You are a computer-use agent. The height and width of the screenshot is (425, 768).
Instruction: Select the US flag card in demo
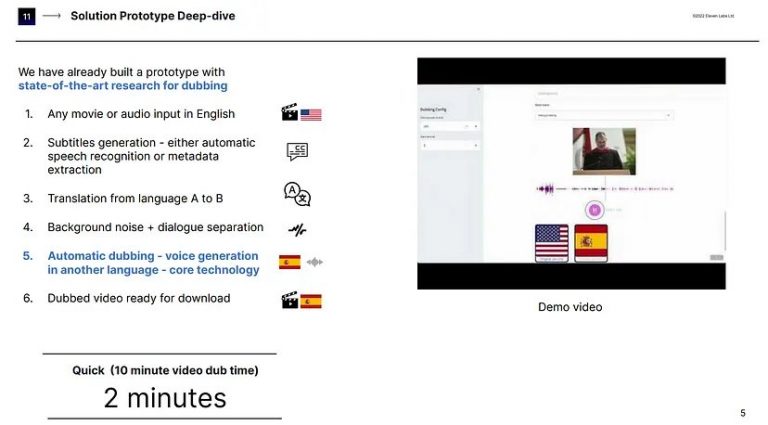pyautogui.click(x=551, y=243)
